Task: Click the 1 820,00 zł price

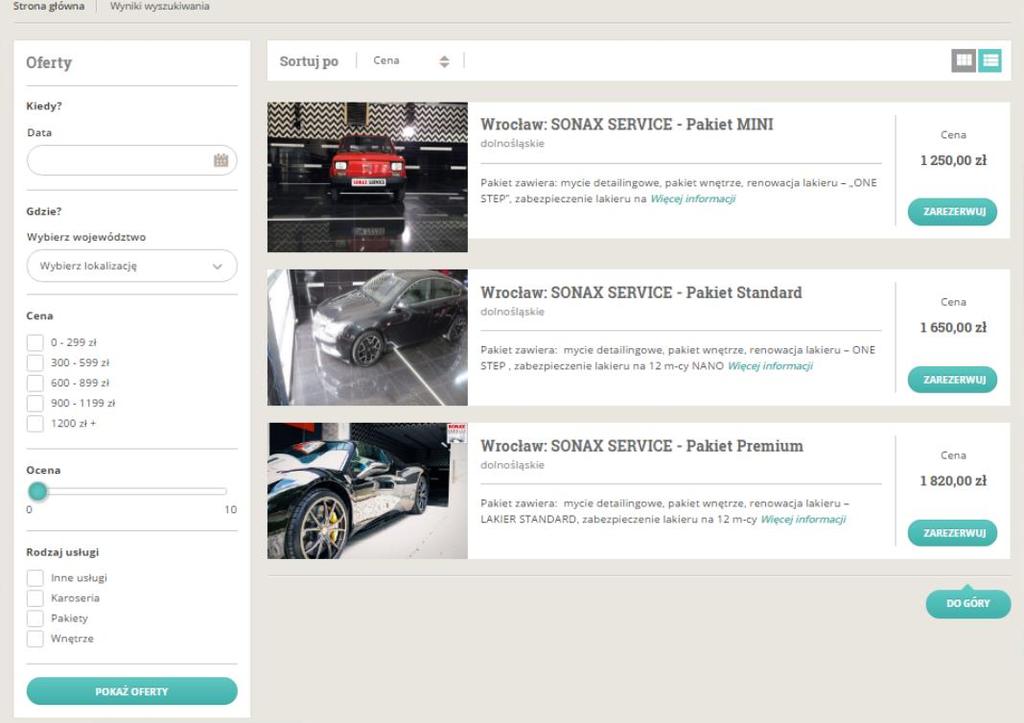Action: (x=953, y=481)
